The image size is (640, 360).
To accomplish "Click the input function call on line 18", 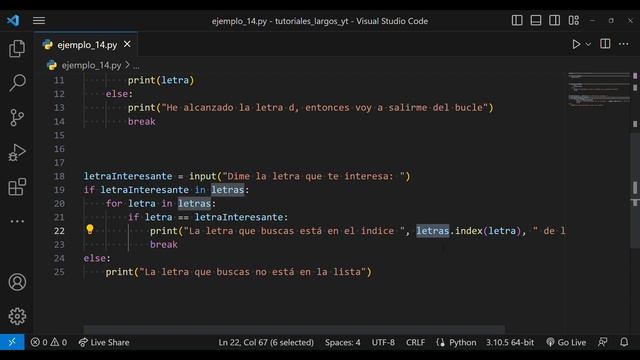I will tap(202, 176).
